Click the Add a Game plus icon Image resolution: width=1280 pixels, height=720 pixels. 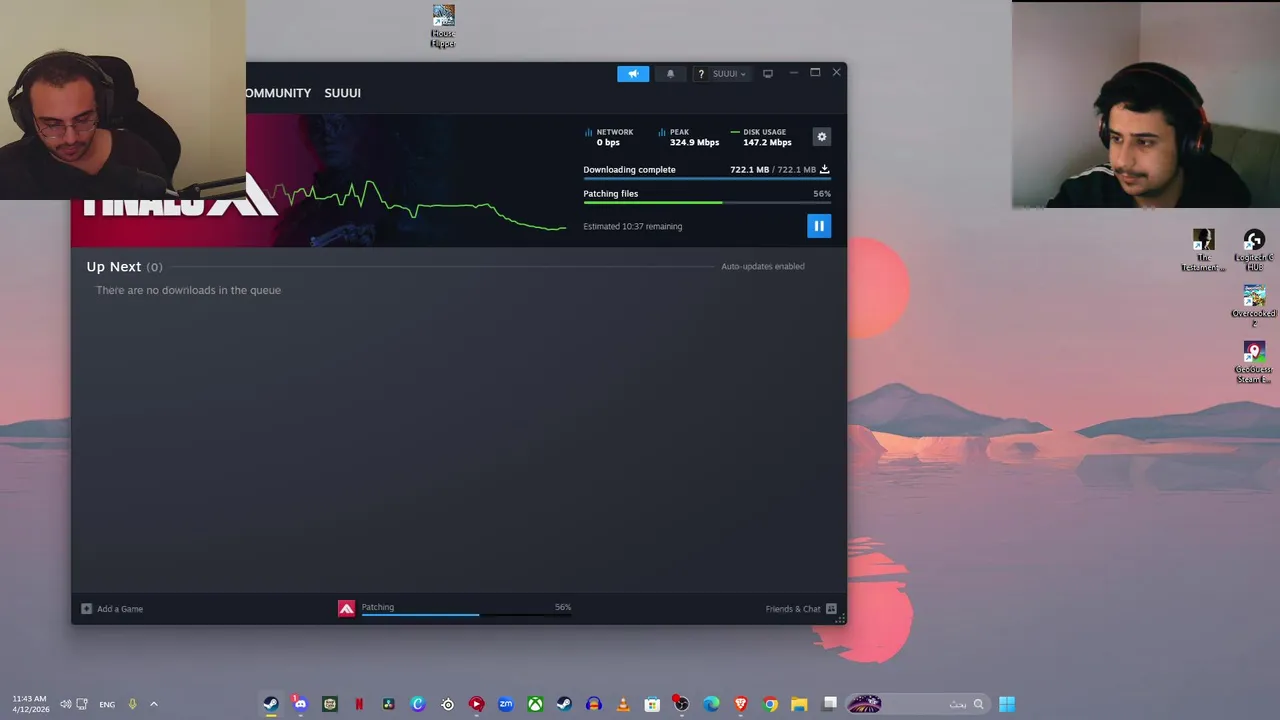[86, 609]
